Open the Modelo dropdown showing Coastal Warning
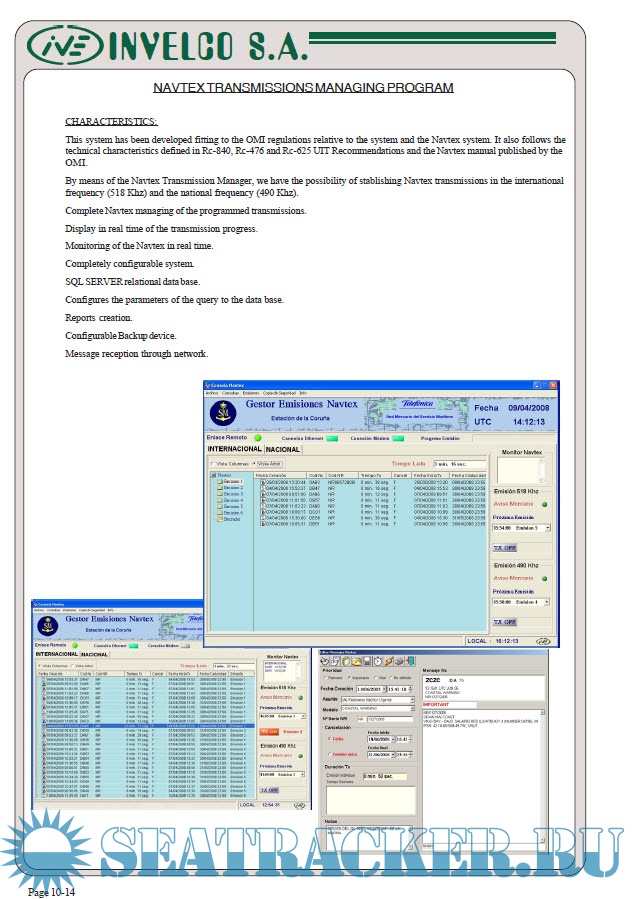 pos(411,710)
